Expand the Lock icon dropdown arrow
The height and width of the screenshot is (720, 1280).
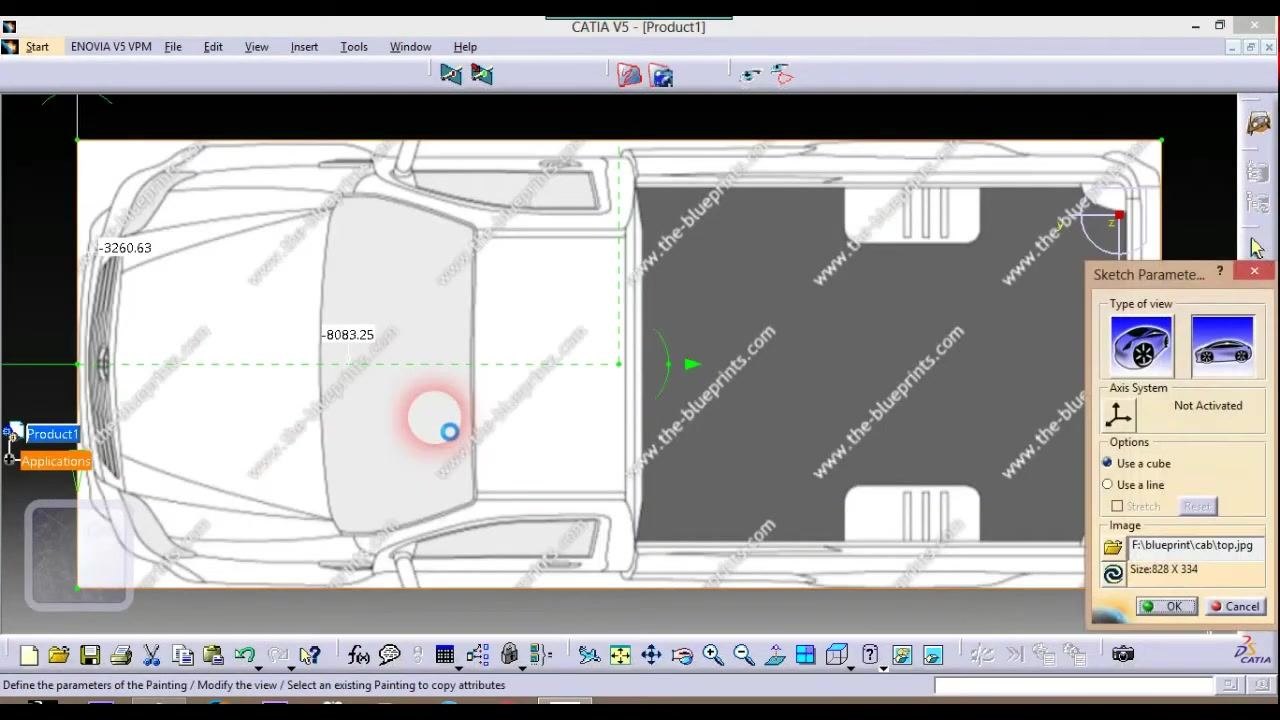click(523, 667)
